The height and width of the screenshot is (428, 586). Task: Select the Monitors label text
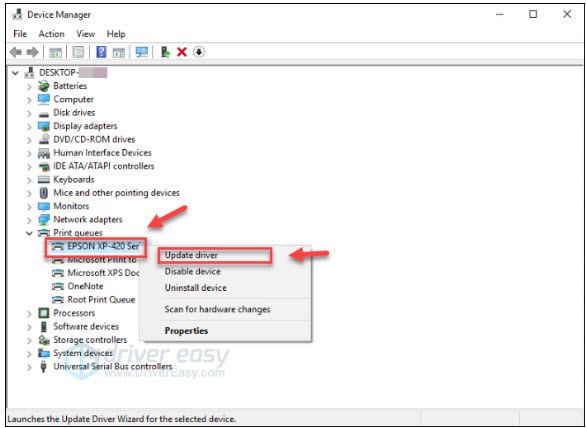(71, 206)
